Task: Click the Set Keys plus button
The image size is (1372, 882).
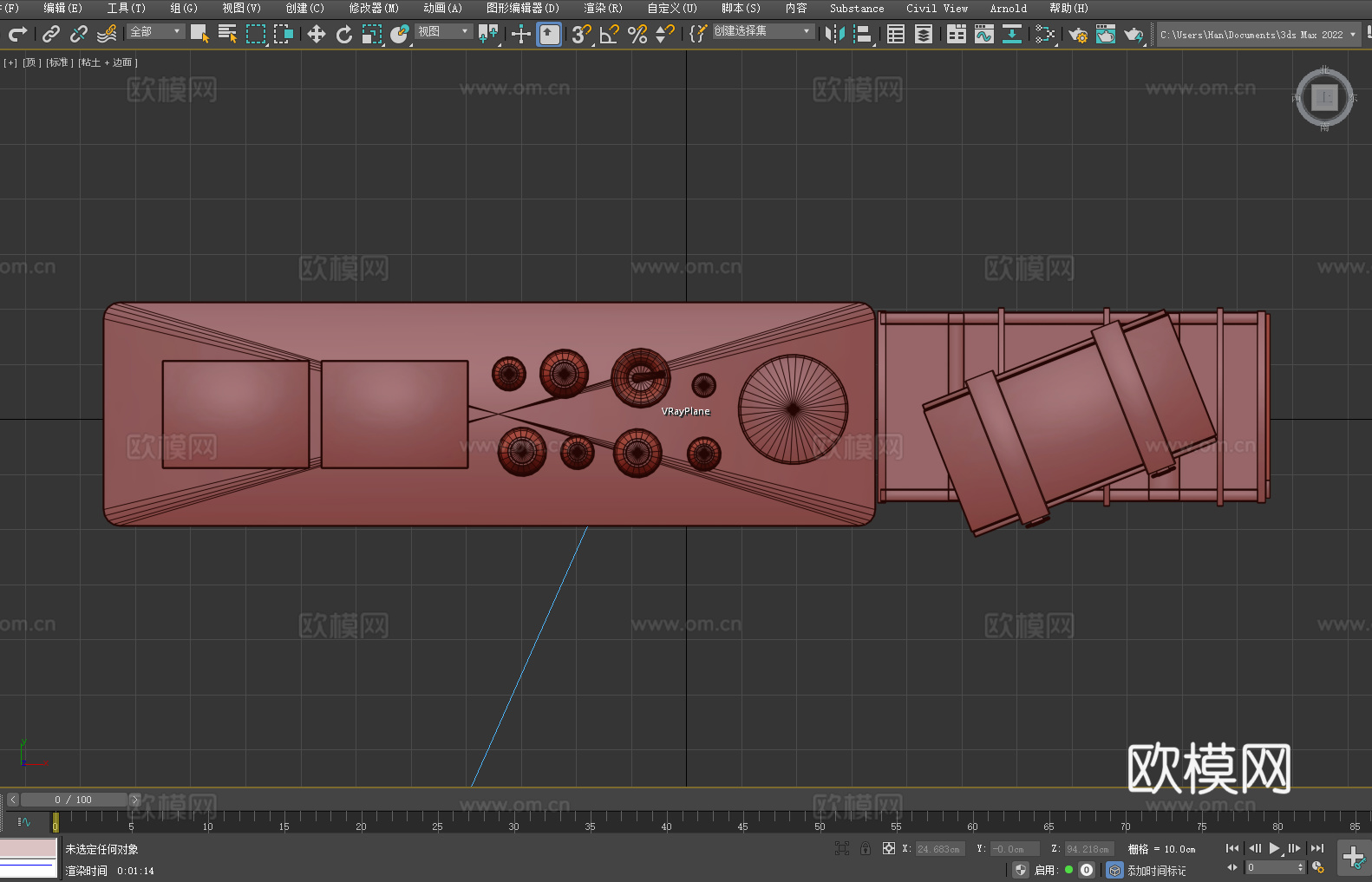Action: [1354, 858]
